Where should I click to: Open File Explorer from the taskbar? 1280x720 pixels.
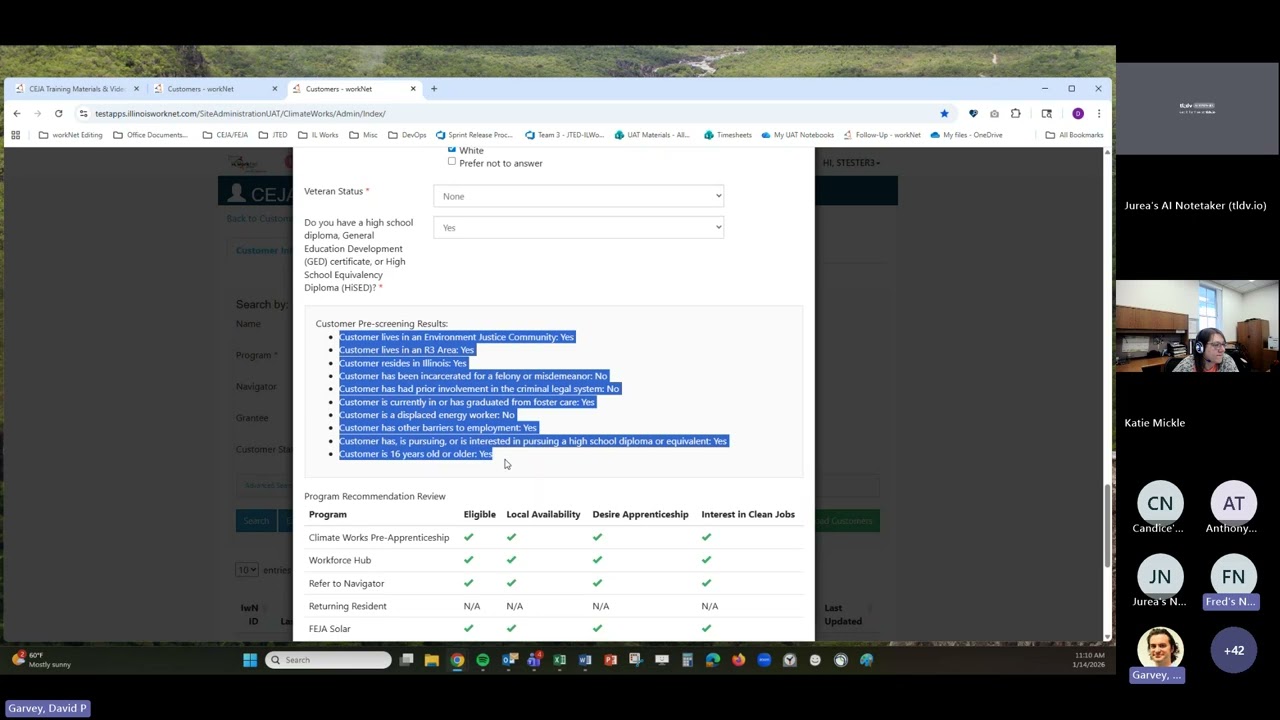(432, 660)
